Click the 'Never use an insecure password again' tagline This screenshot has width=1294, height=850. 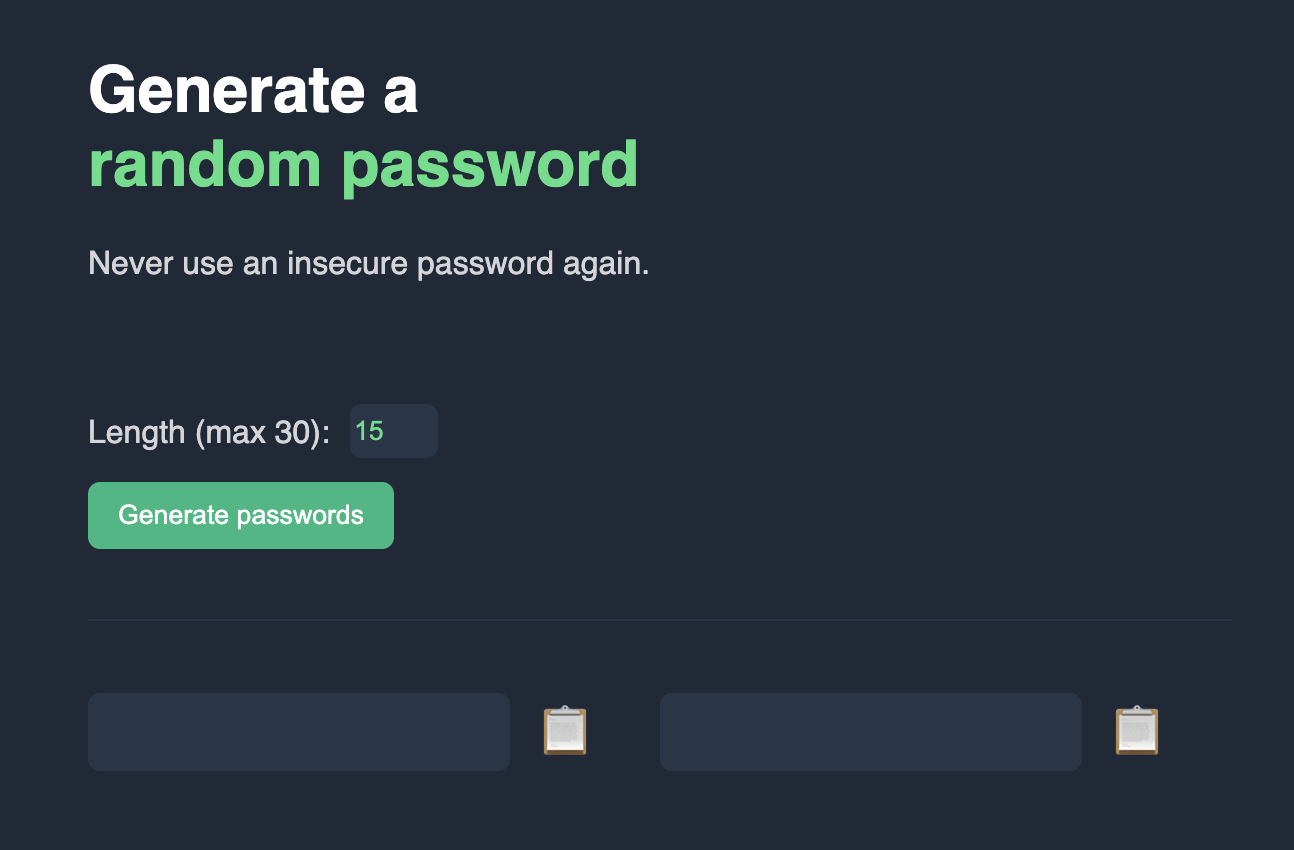(x=369, y=263)
